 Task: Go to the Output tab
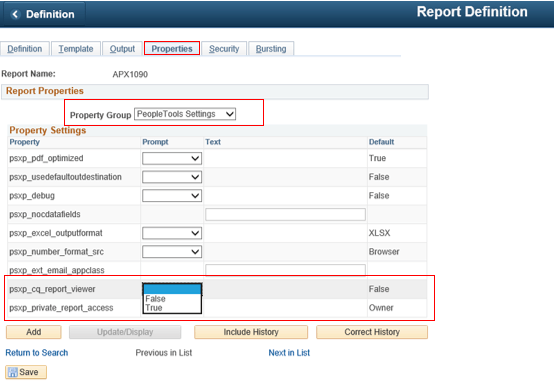[122, 49]
